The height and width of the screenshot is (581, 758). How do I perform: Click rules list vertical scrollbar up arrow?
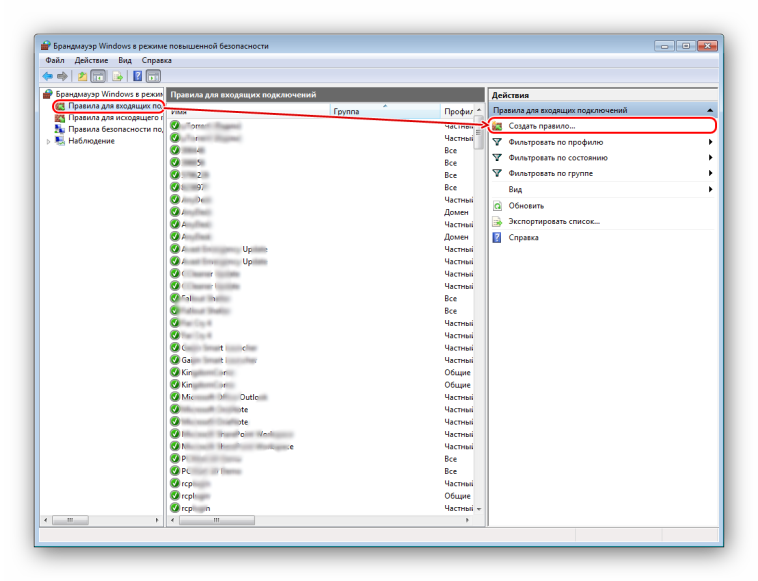pos(479,110)
